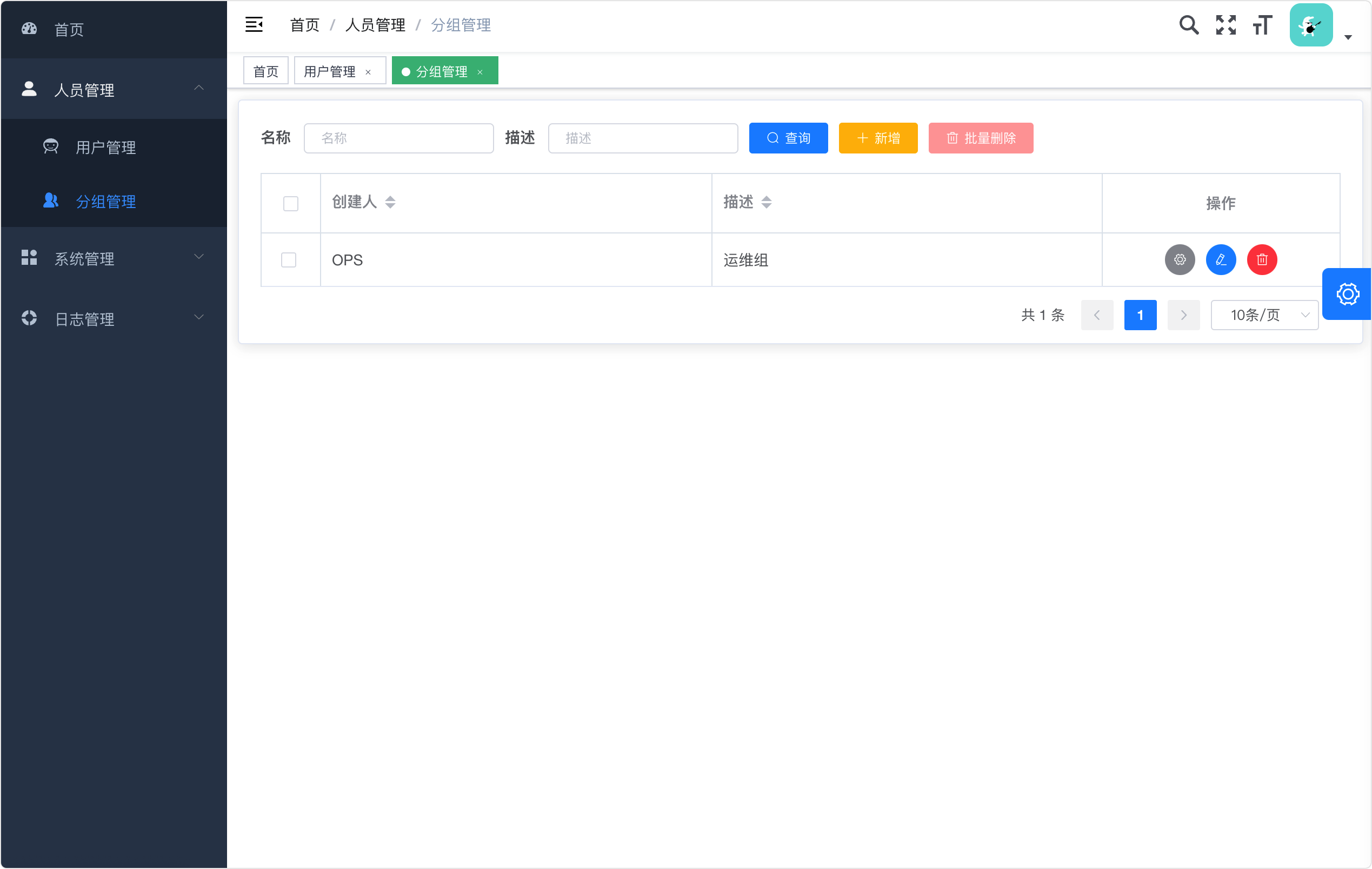Click the blue 查询 button

[x=788, y=138]
